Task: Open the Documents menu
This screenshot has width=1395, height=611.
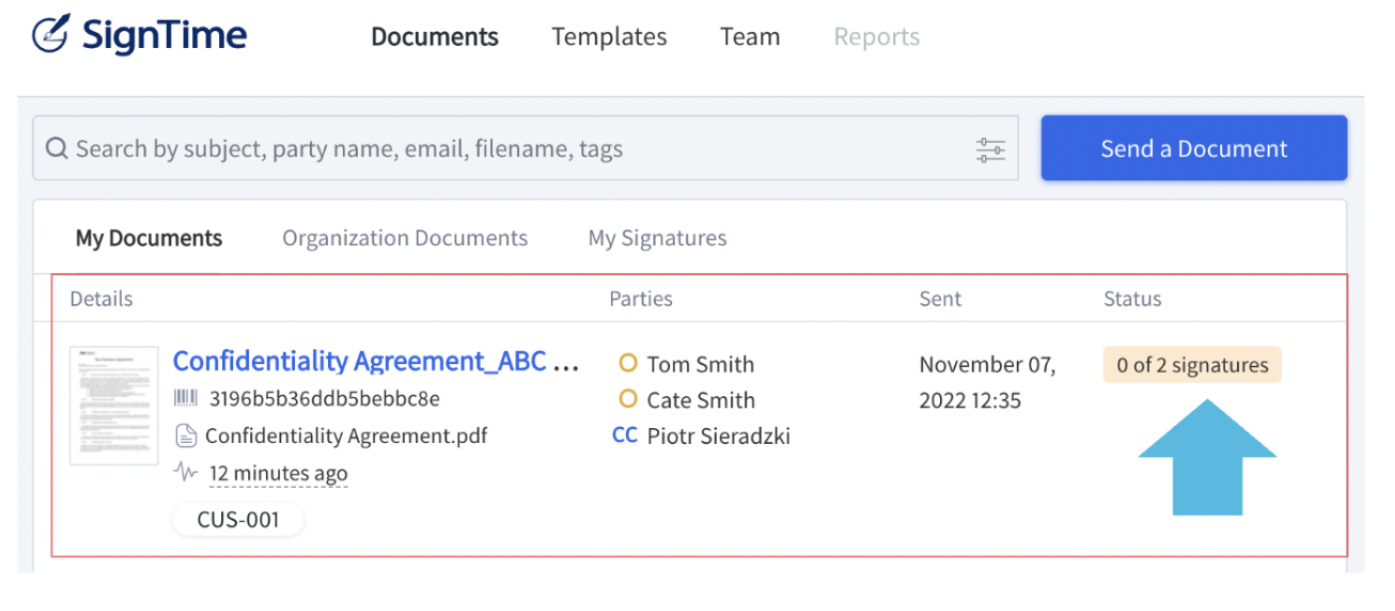Action: click(435, 38)
